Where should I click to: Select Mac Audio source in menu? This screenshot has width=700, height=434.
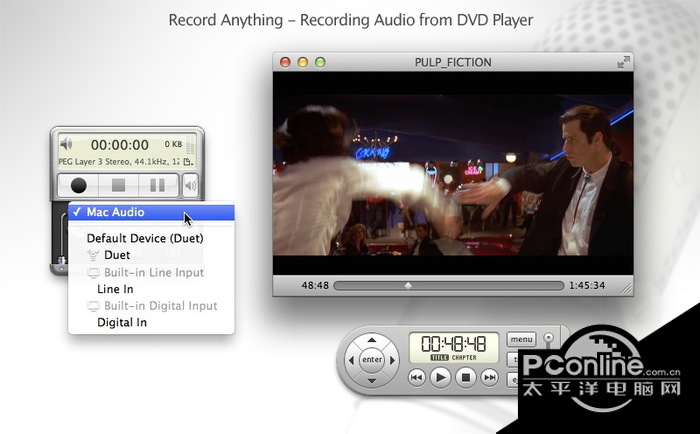coord(151,212)
